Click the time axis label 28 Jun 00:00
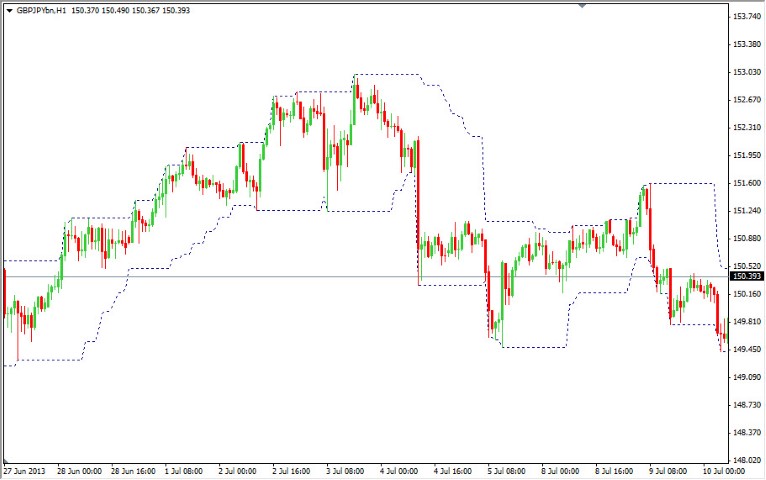766x480 pixels. click(79, 471)
